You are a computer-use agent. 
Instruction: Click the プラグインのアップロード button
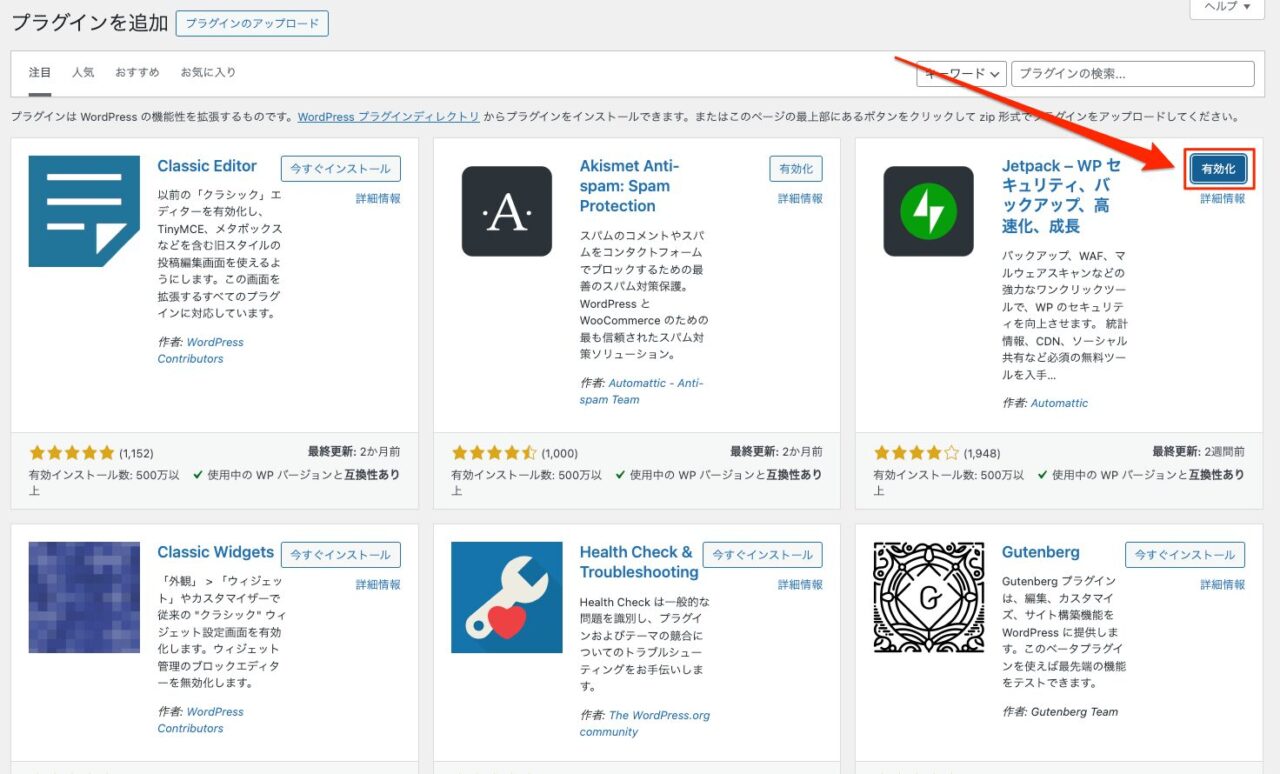click(252, 23)
